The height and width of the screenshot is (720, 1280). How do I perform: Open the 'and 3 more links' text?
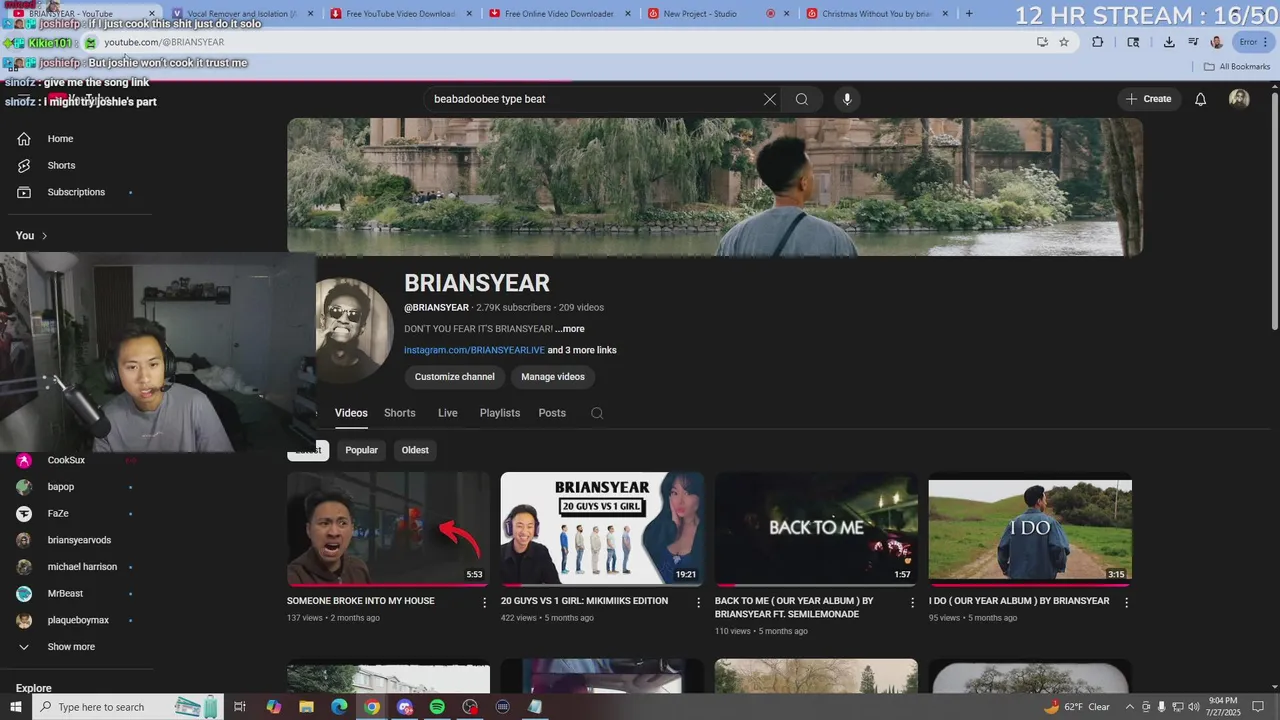[x=582, y=350]
